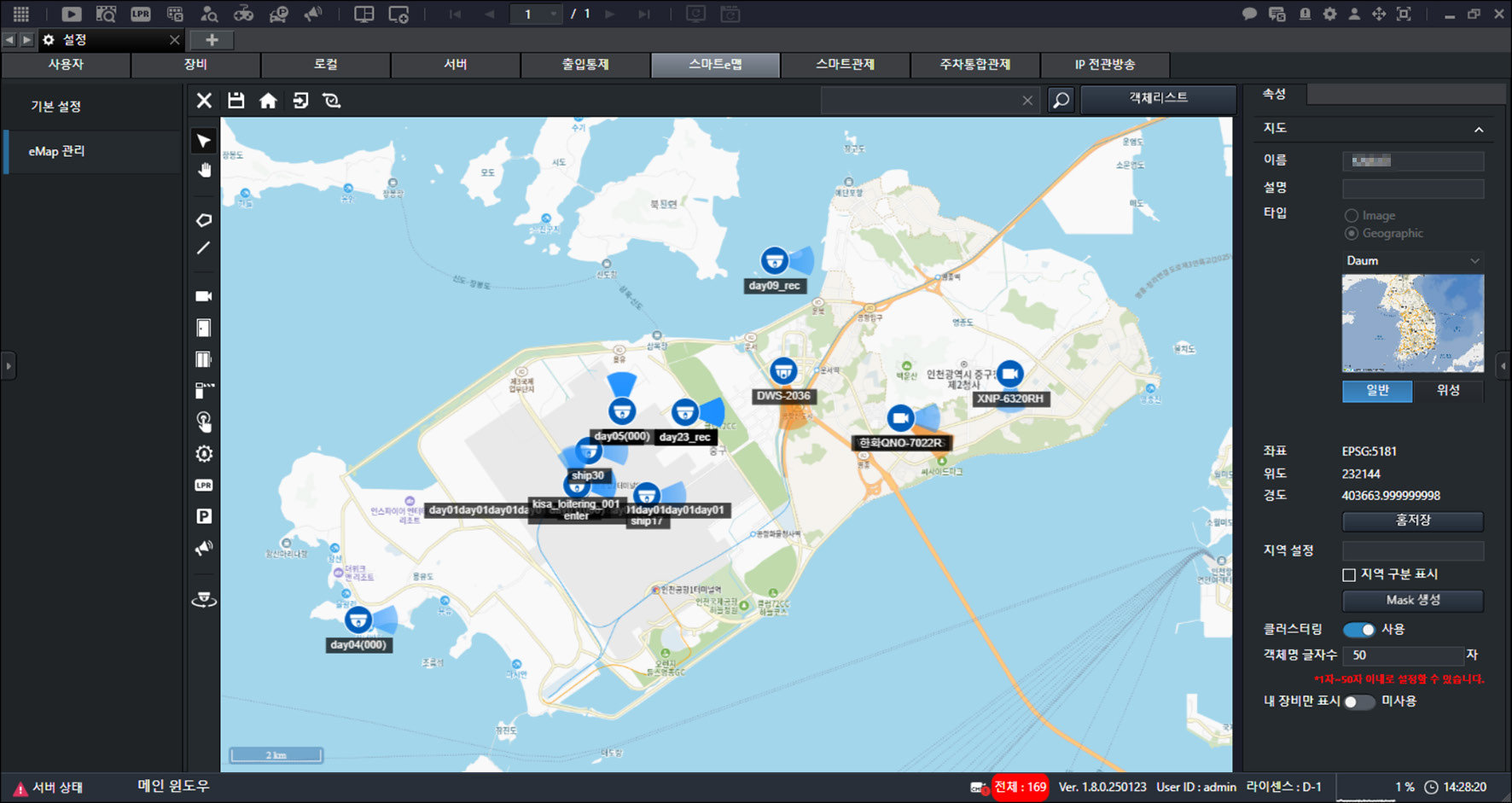Open the alarm siren notification icon
1512x803 pixels.
(x=1305, y=14)
